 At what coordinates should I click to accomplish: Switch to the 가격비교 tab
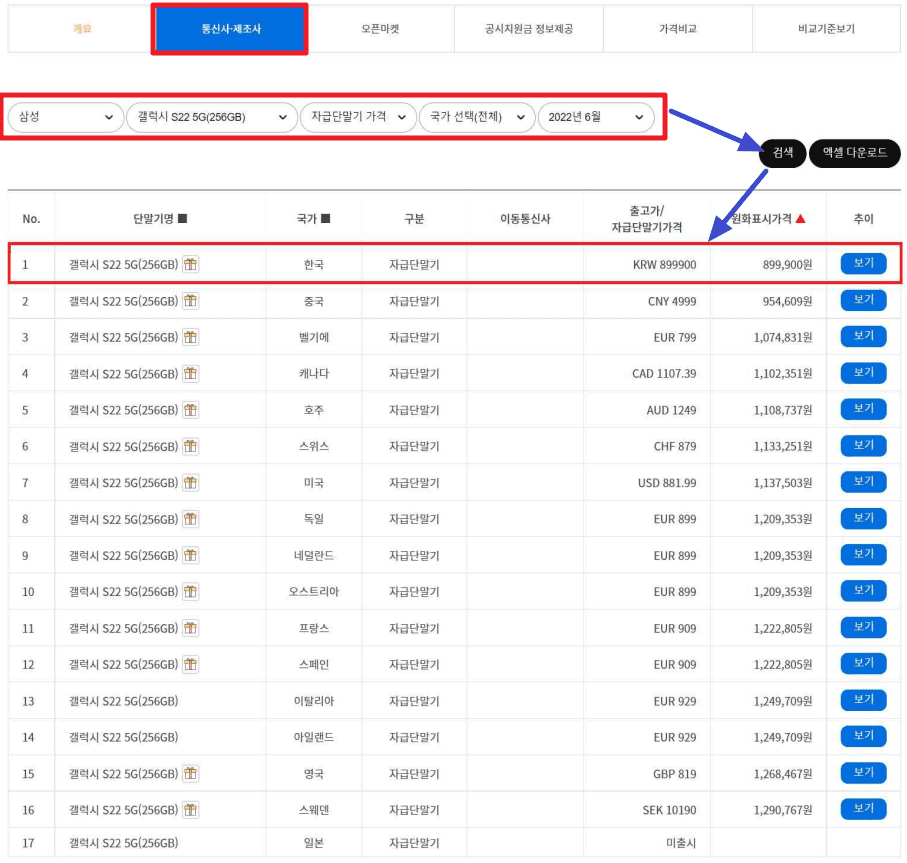pos(678,29)
